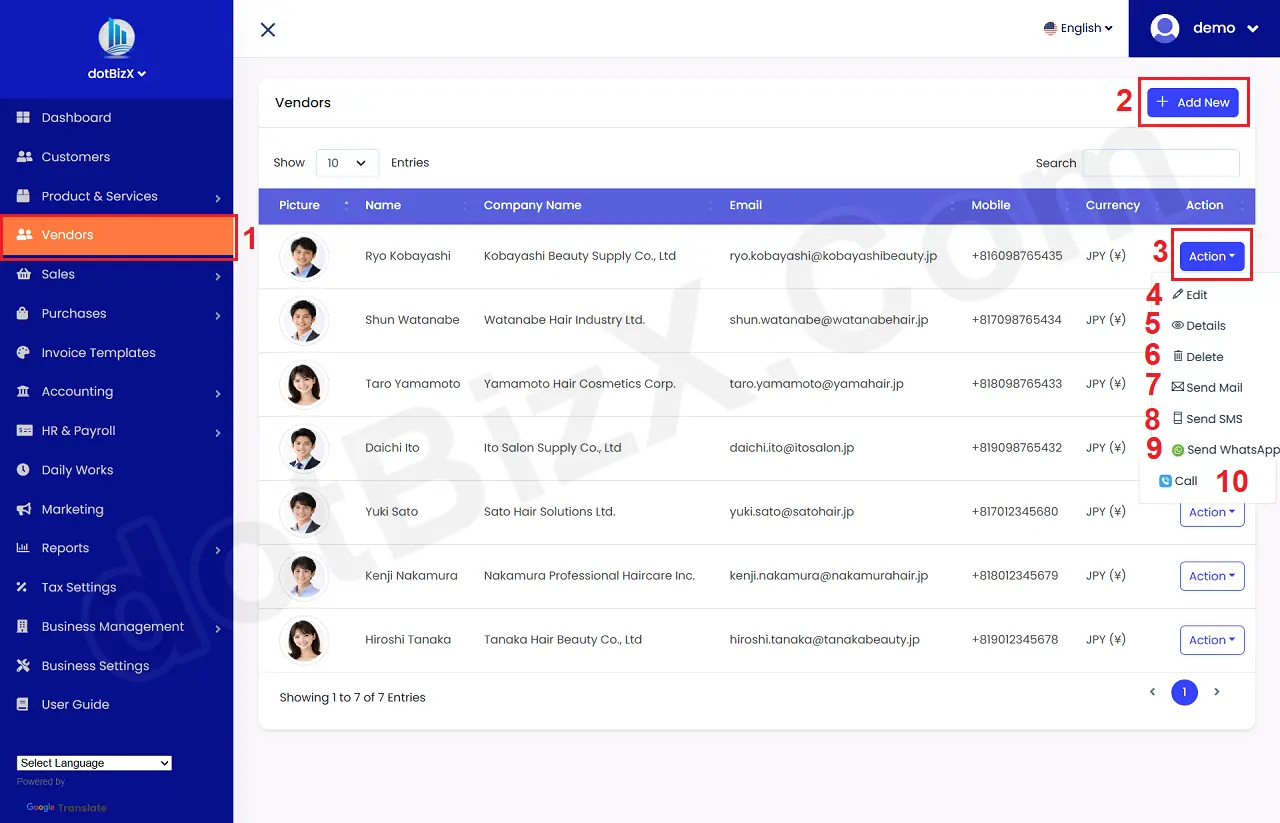The width and height of the screenshot is (1280, 823).
Task: Open Yuki Sato's Action dropdown
Action: (1212, 512)
